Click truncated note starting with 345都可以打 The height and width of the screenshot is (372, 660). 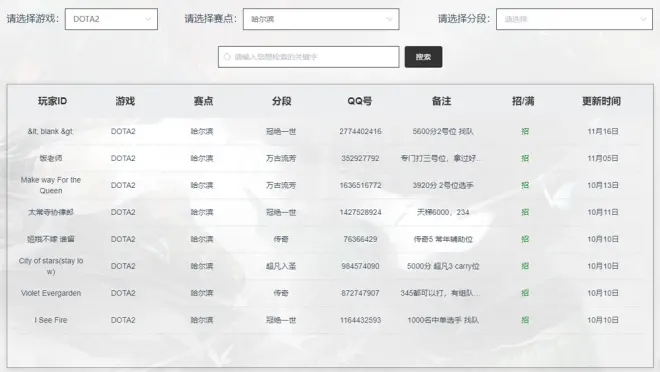pyautogui.click(x=440, y=293)
